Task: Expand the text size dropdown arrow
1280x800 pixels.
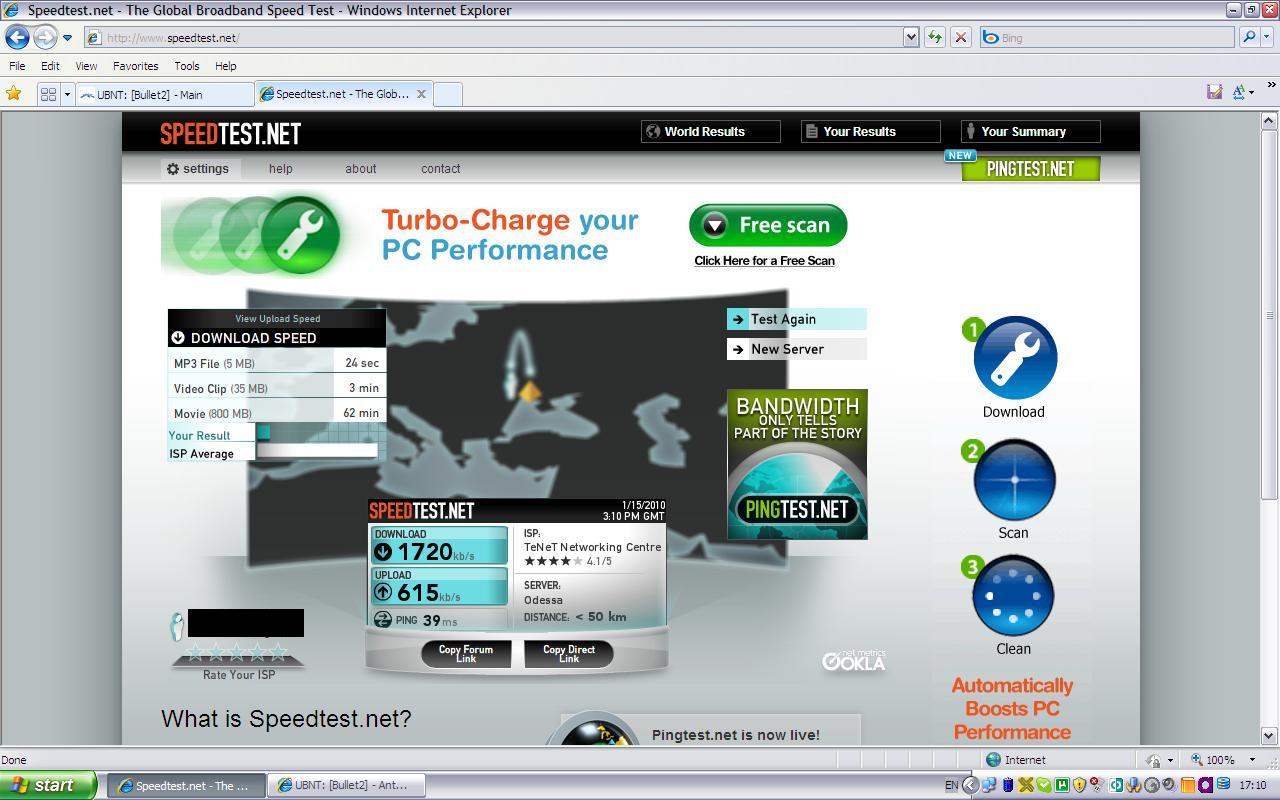Action: tap(1251, 93)
